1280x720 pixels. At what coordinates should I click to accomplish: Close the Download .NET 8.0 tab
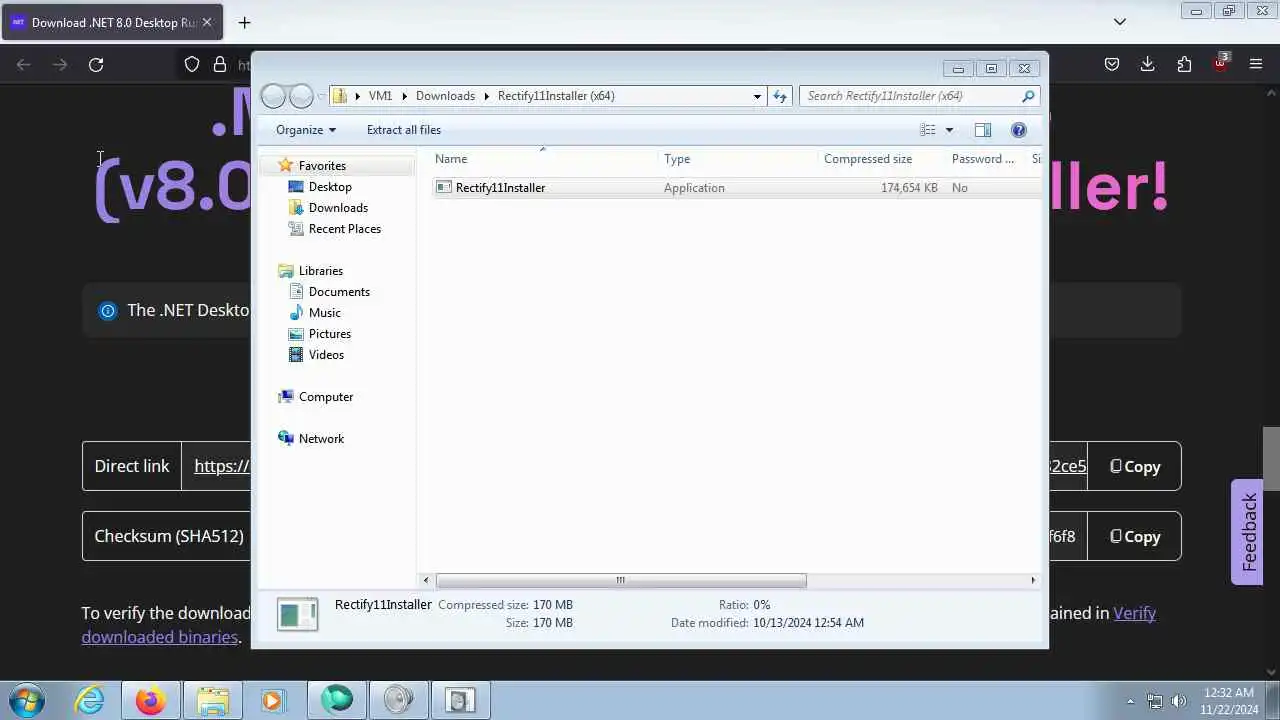pyautogui.click(x=207, y=22)
